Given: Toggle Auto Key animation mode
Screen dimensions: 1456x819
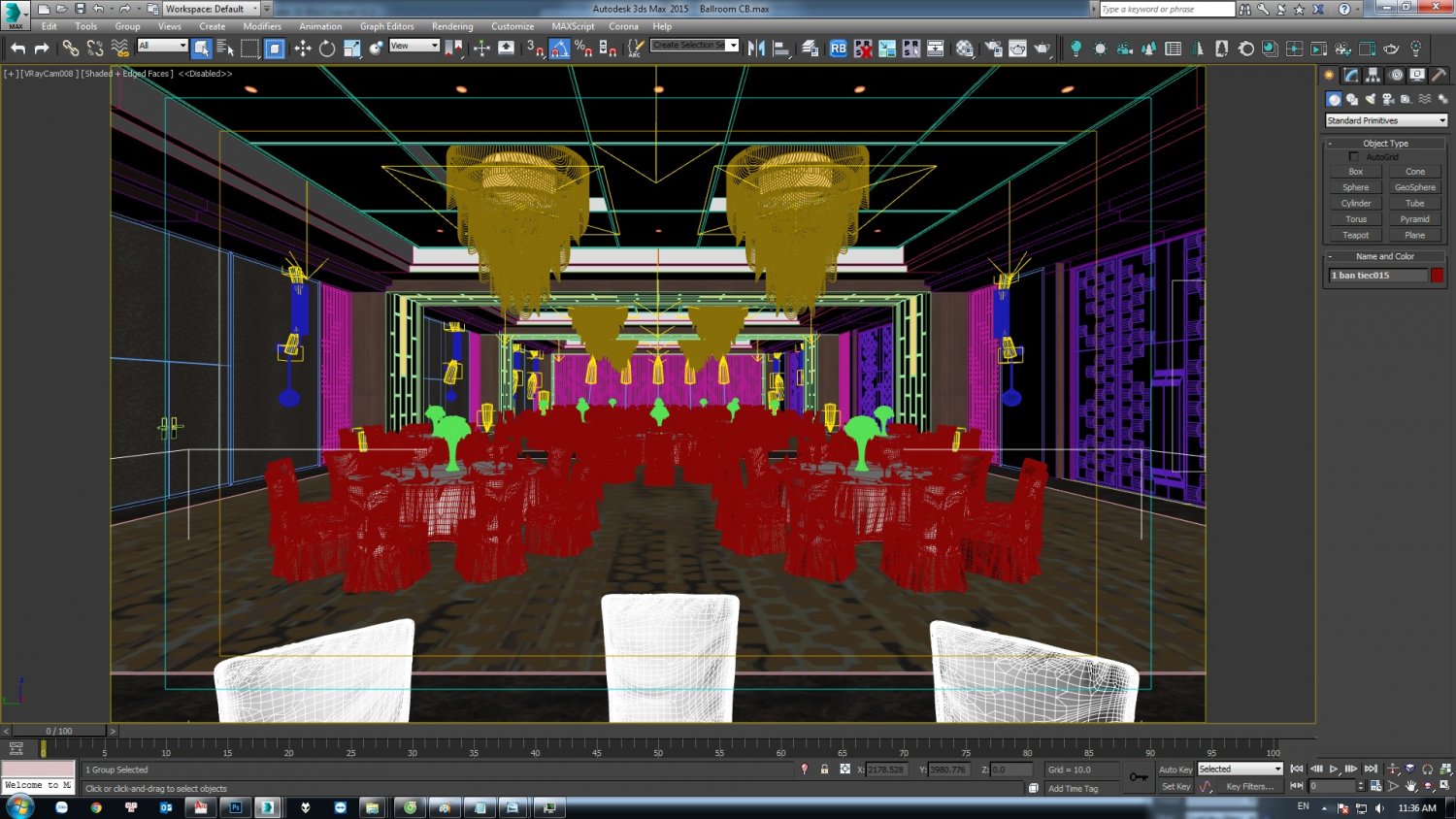Looking at the screenshot, I should tap(1175, 769).
